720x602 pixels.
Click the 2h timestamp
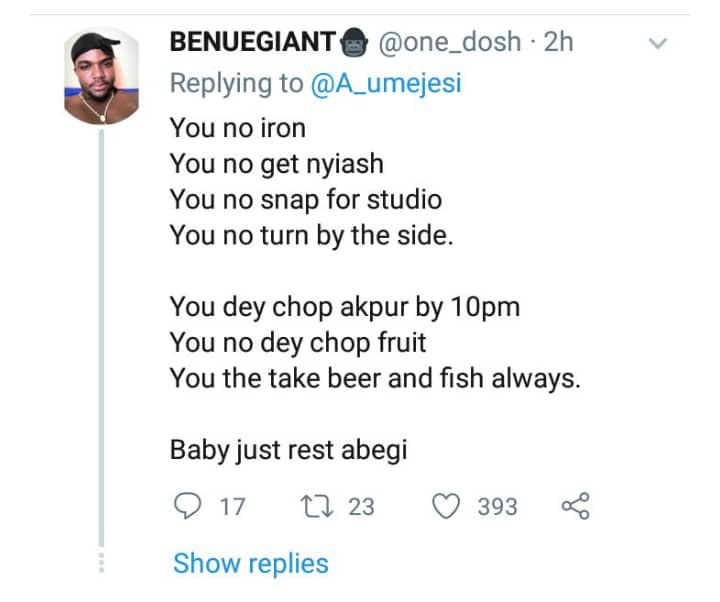558,42
